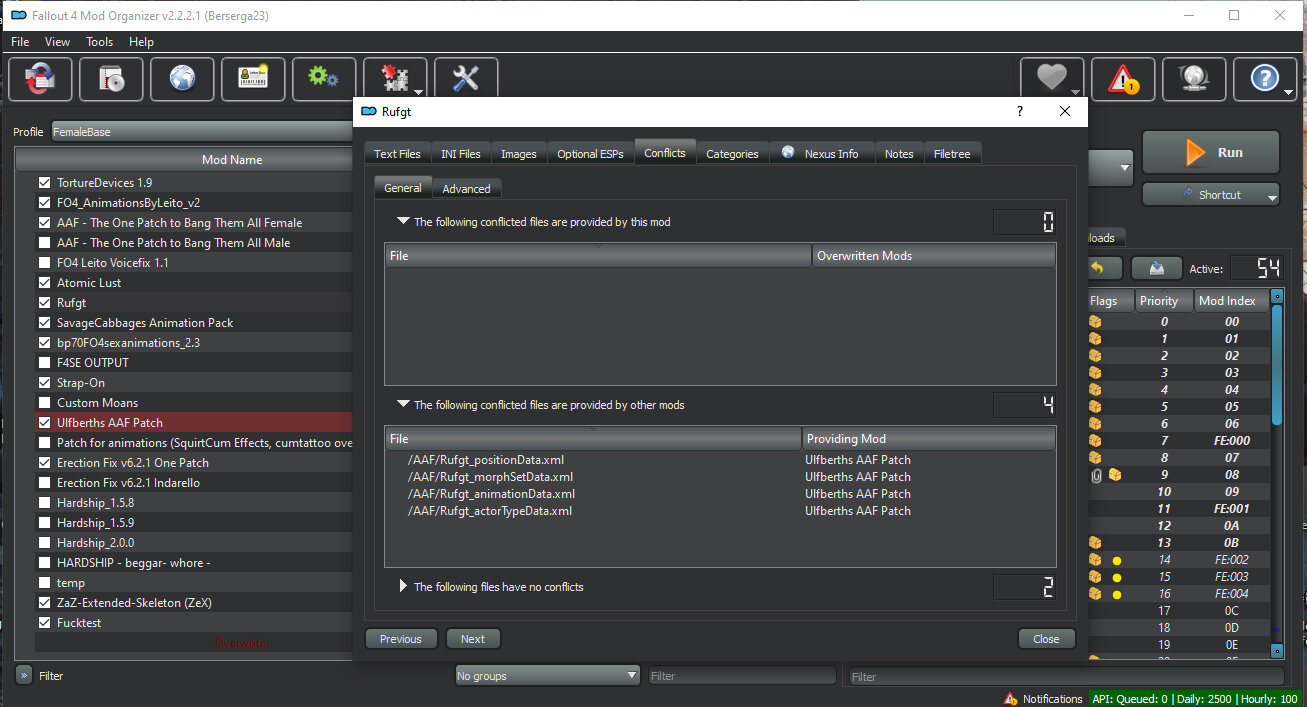Sort by Overwritten Mods column header

pos(933,256)
